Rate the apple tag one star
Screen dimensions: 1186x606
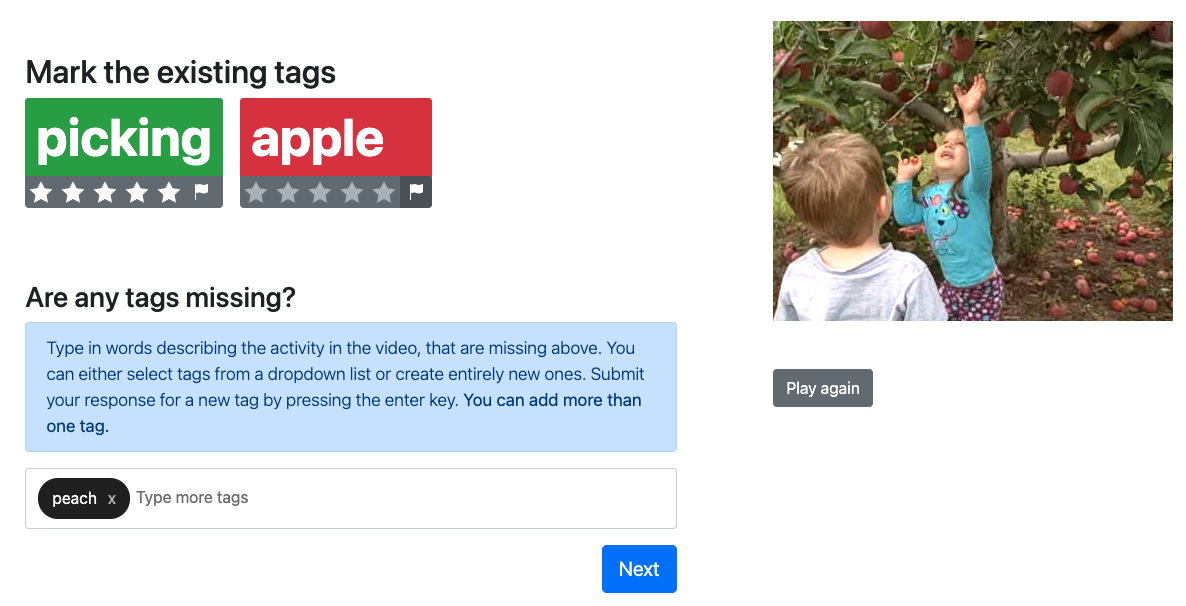pyautogui.click(x=256, y=192)
